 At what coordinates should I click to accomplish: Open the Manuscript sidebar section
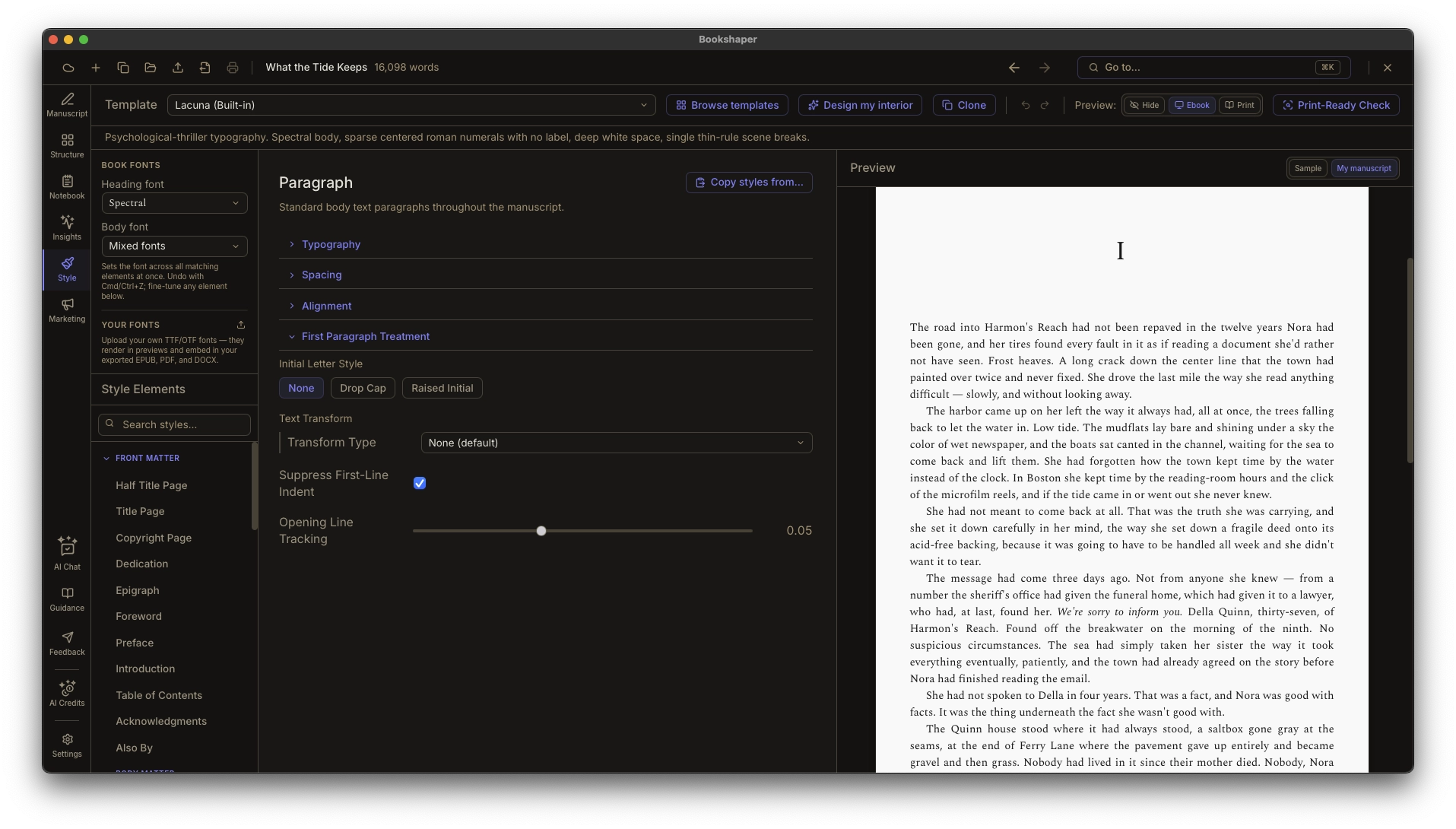(67, 105)
